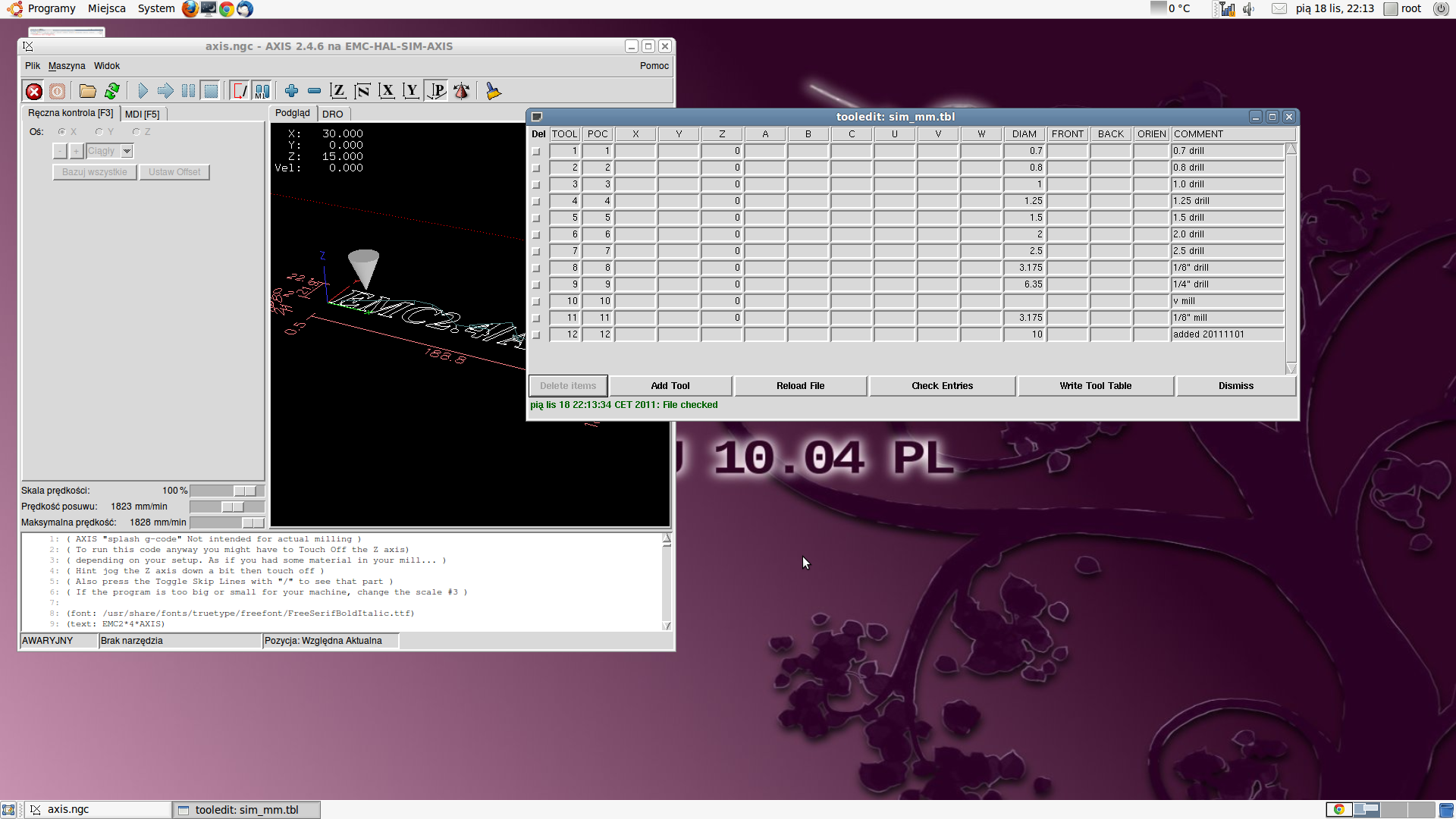Viewport: 1456px width, 819px height.
Task: Step the program with the arrow icon
Action: tap(165, 91)
